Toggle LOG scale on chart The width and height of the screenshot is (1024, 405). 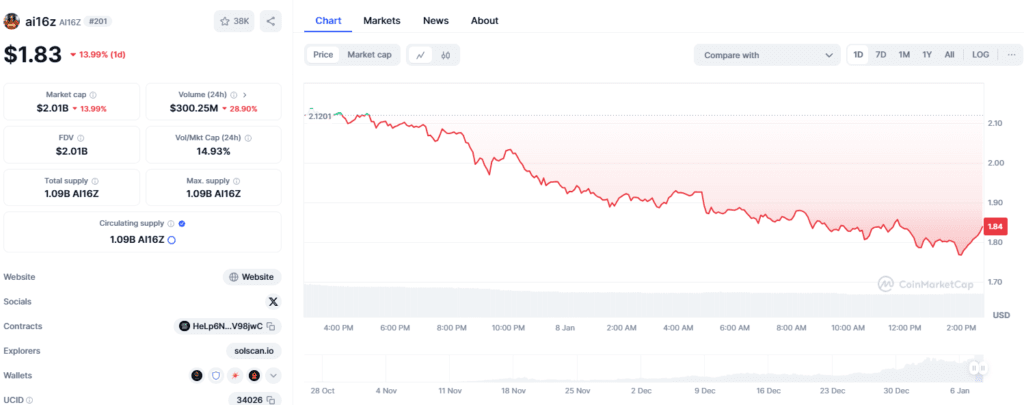(x=980, y=55)
